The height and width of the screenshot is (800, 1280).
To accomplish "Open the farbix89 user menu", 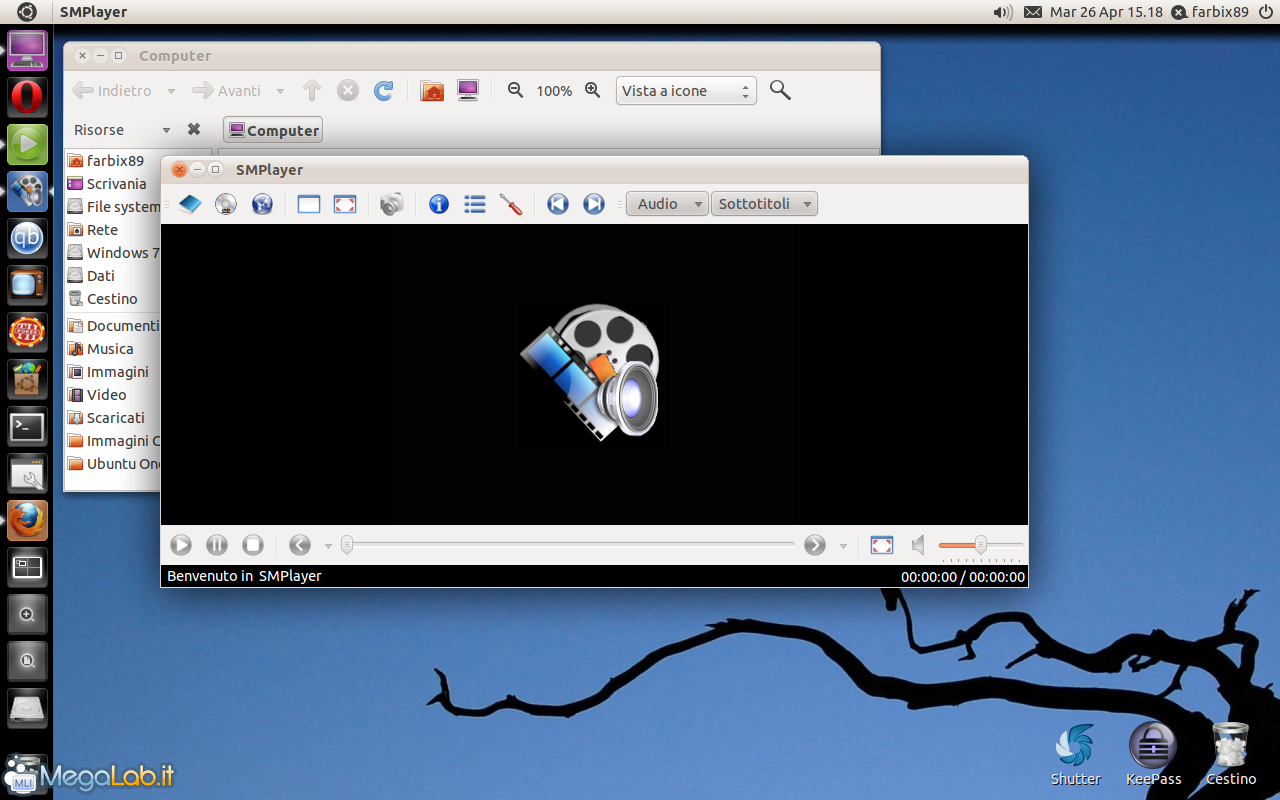I will coord(1210,12).
